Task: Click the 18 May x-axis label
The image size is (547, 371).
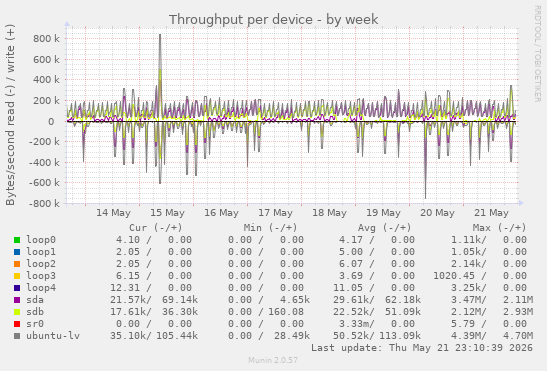Action: [329, 213]
